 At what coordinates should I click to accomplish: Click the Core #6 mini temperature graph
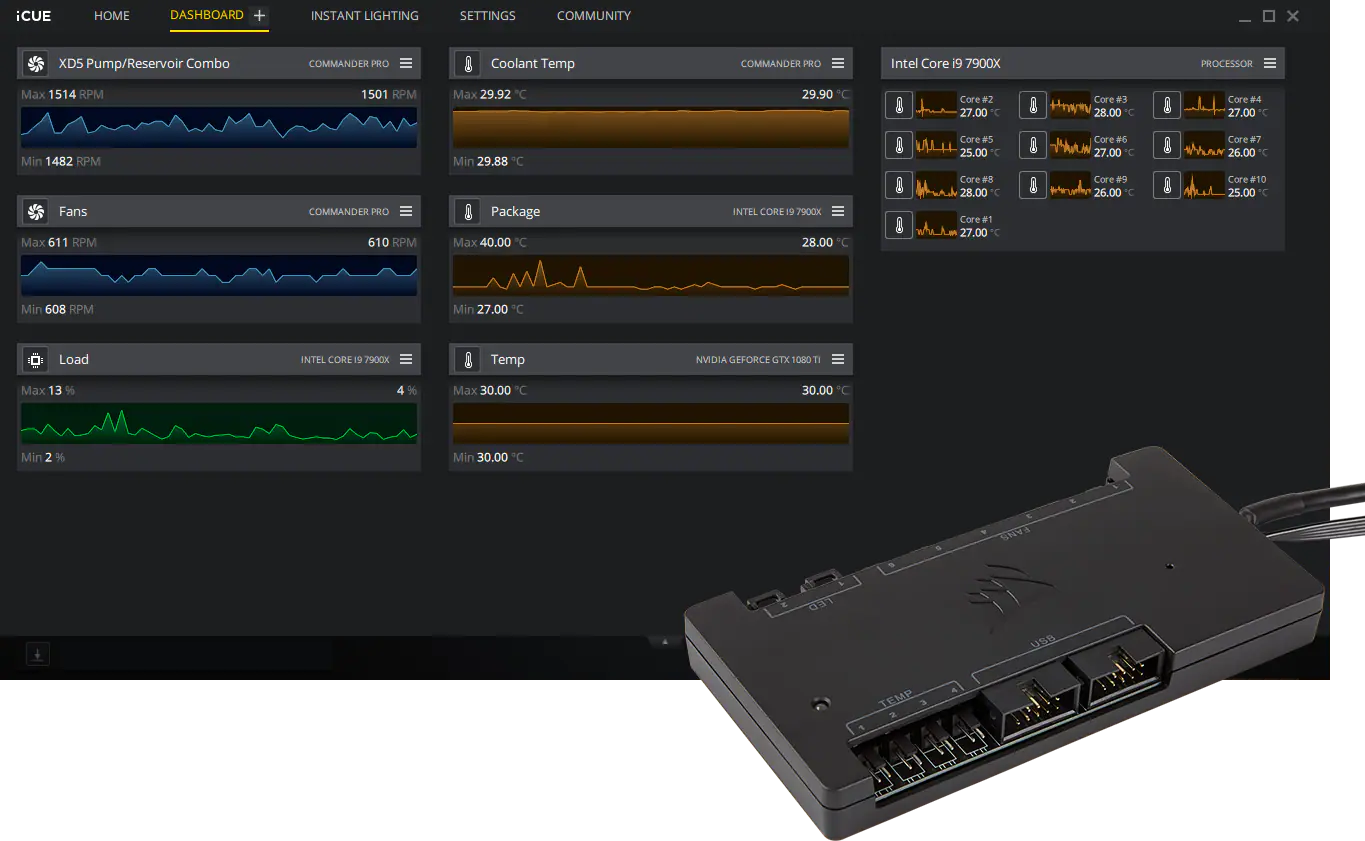coord(1071,145)
